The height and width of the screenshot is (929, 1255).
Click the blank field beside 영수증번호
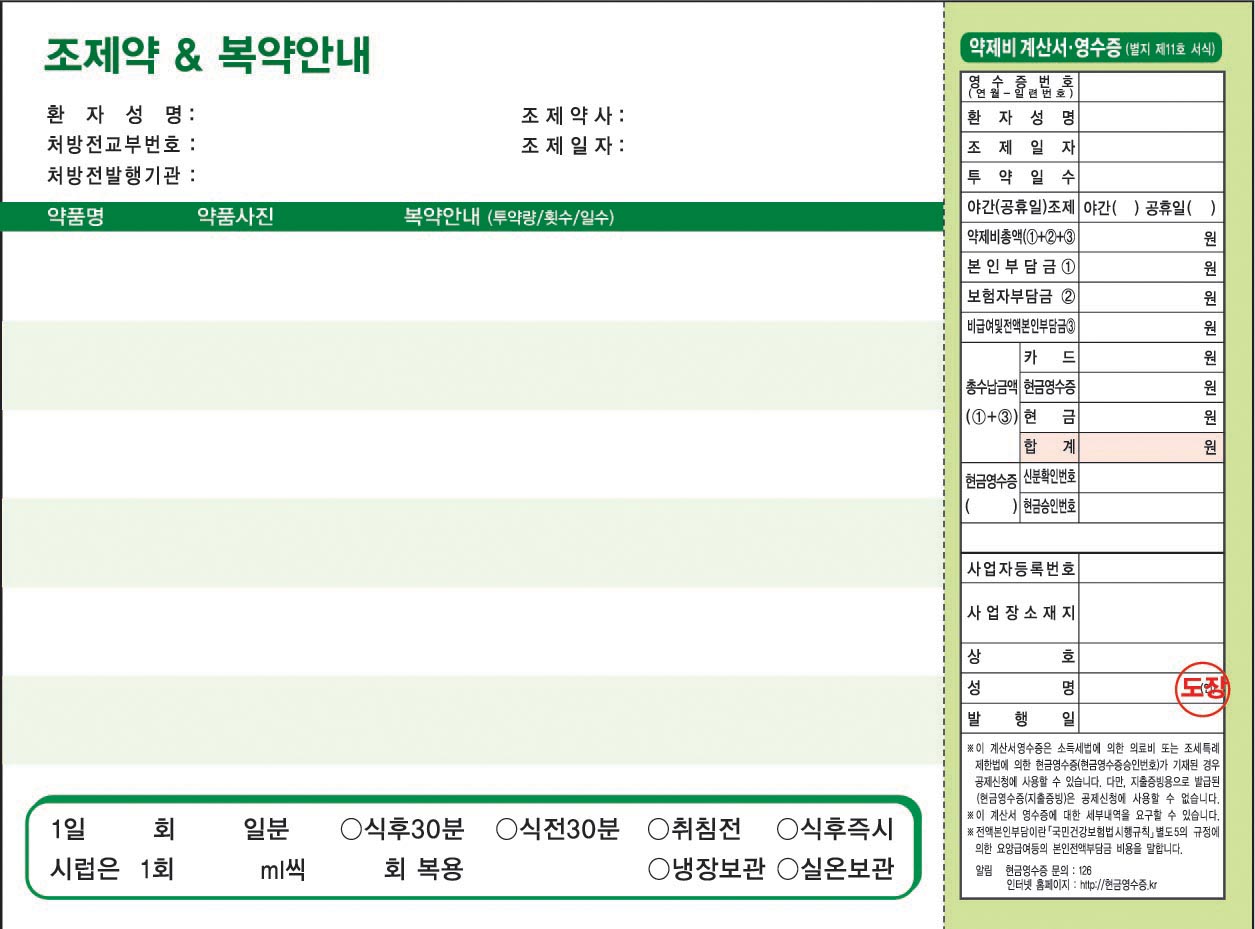(x=1151, y=87)
